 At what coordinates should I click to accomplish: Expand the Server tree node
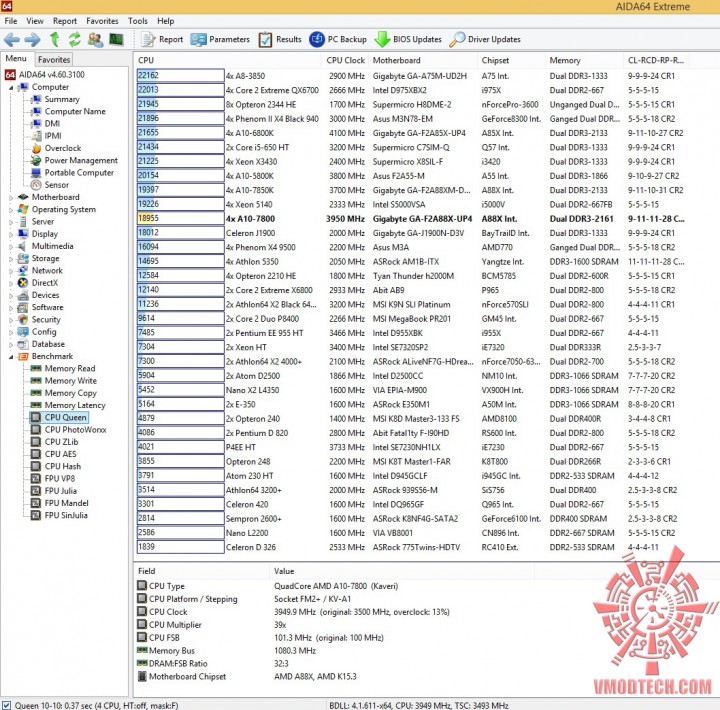[11, 222]
